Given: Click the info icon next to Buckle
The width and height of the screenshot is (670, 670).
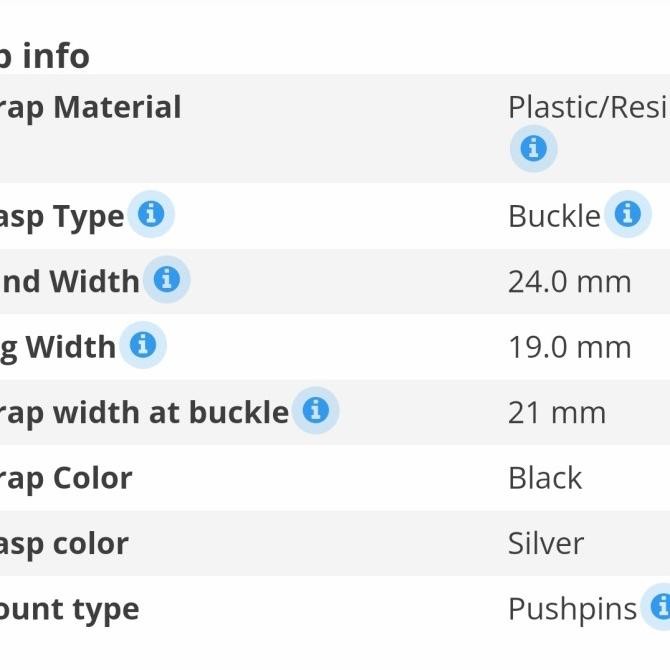Looking at the screenshot, I should click(627, 215).
